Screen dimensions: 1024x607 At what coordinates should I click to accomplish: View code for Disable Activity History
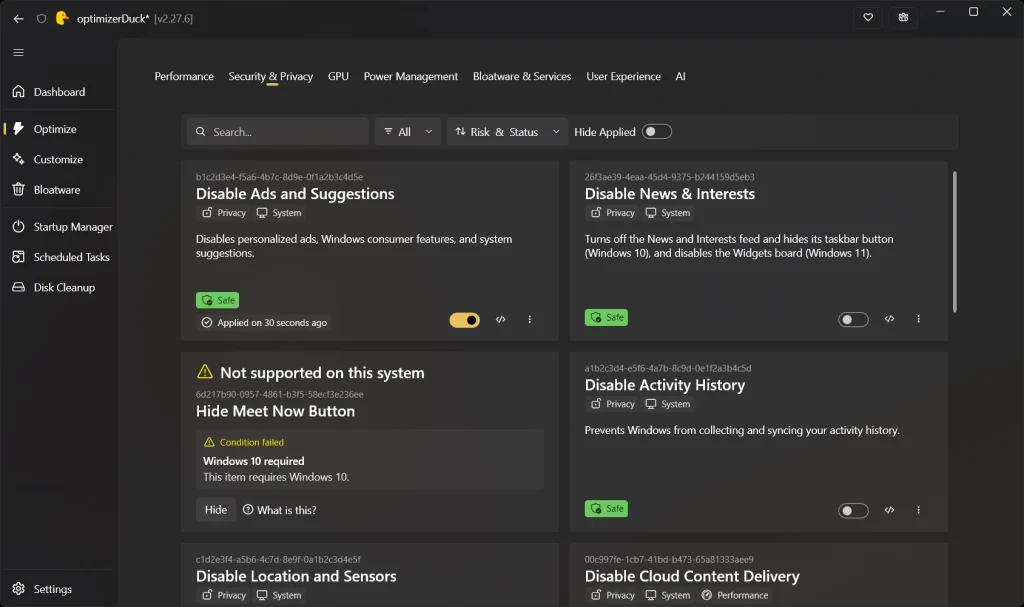point(889,510)
